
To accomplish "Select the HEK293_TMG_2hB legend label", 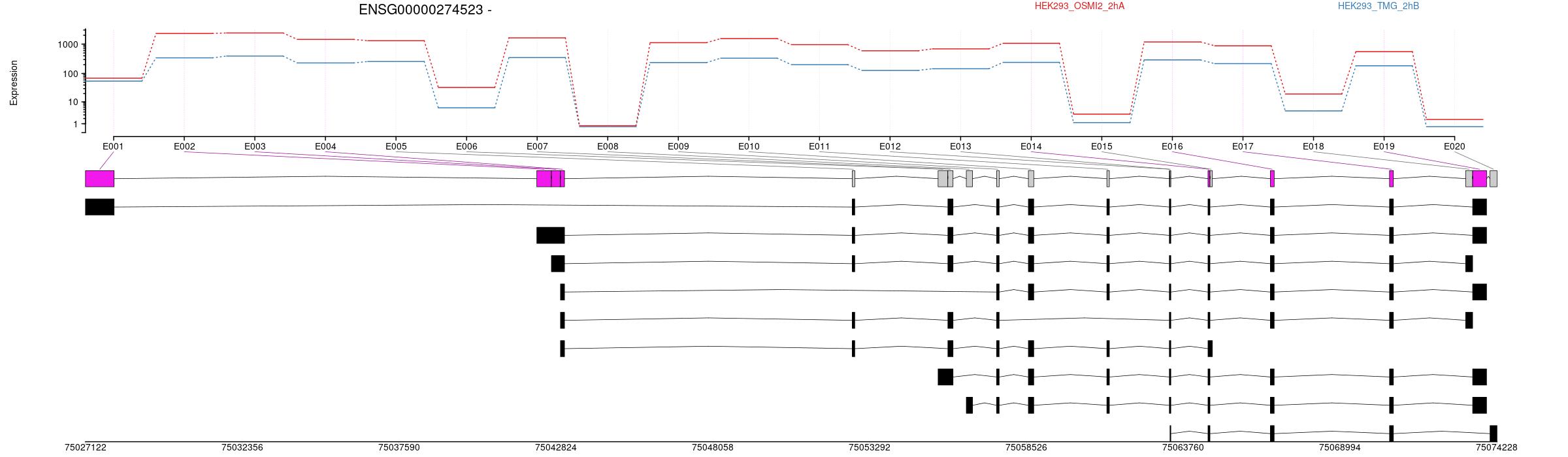I will tap(1378, 7).
